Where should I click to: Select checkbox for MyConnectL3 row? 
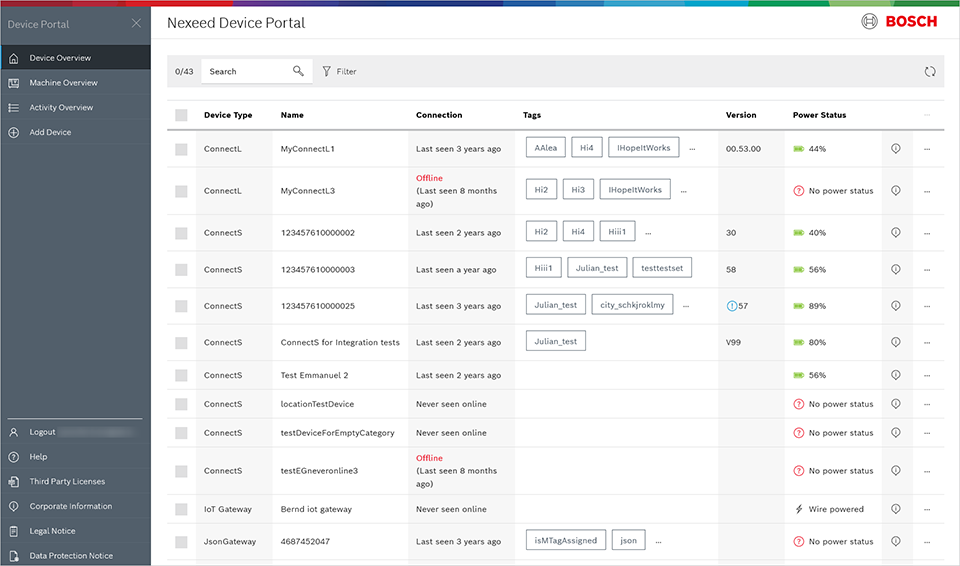coord(181,191)
